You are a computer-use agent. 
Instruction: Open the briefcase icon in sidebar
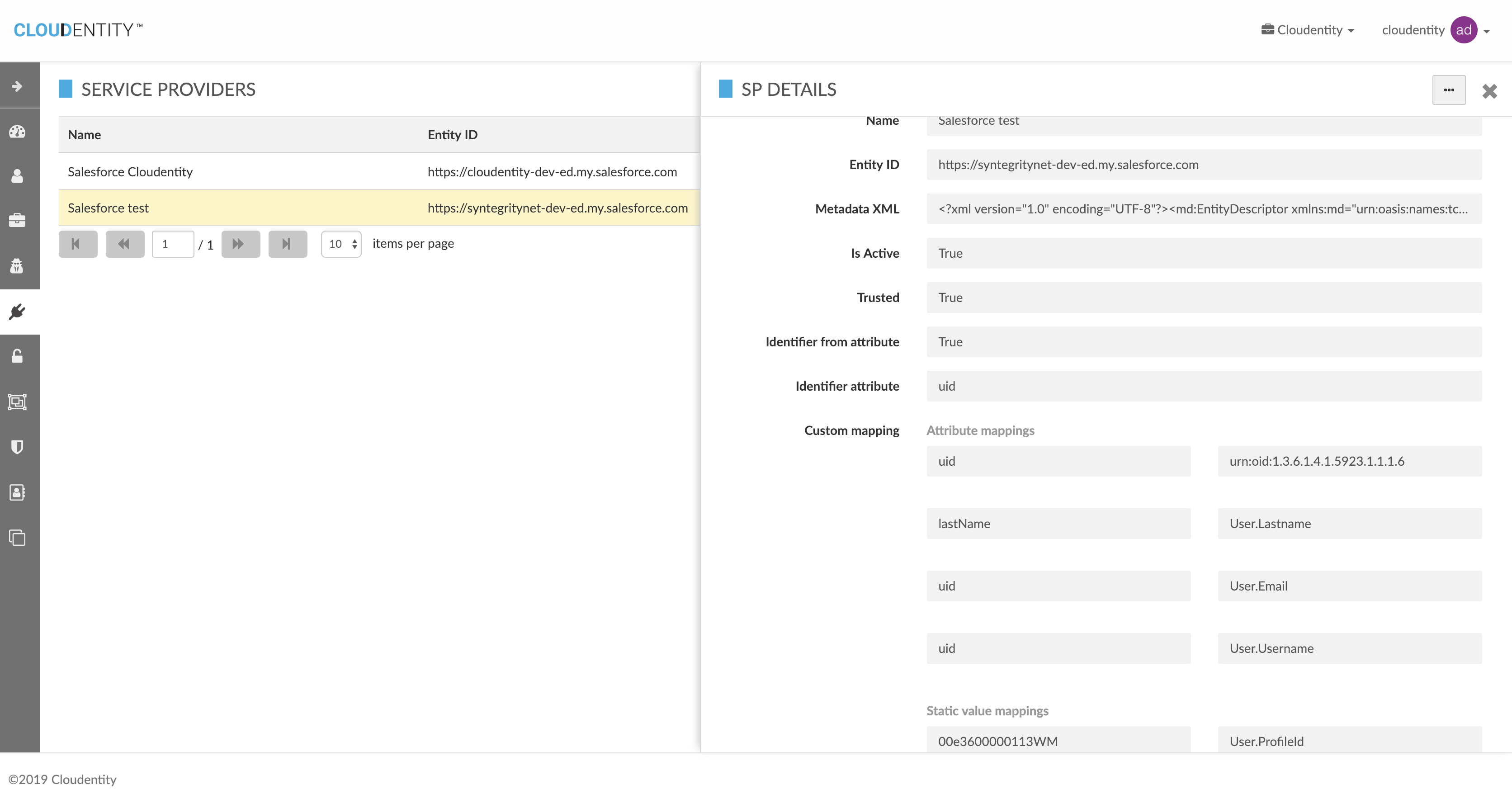(x=18, y=221)
